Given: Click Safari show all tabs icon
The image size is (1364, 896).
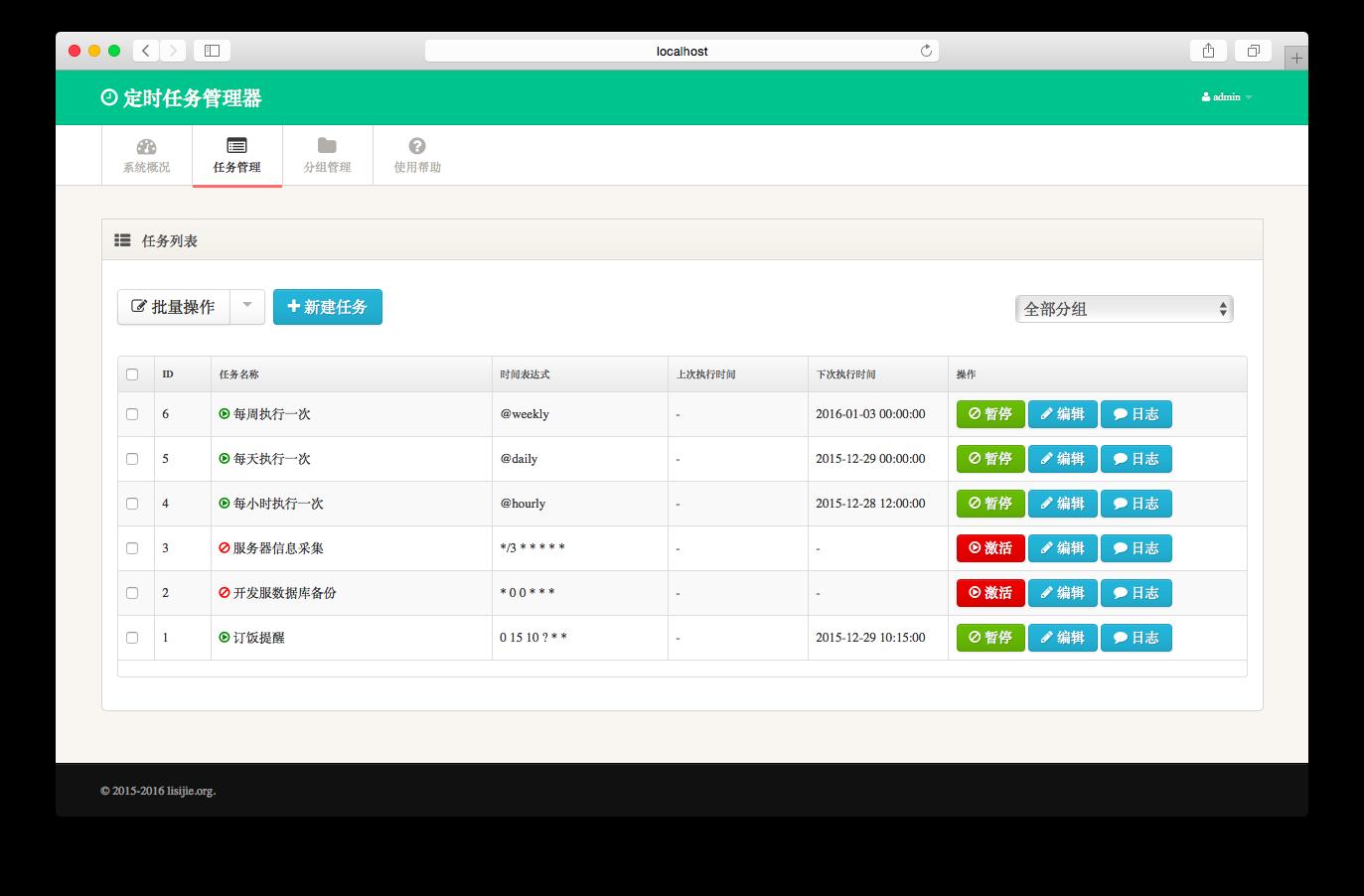Looking at the screenshot, I should (1254, 51).
